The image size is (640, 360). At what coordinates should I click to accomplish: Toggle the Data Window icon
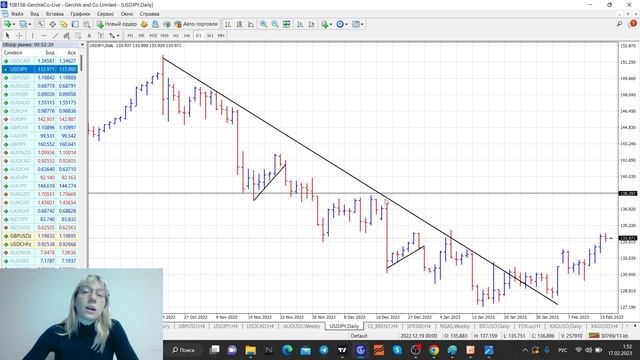[53, 24]
